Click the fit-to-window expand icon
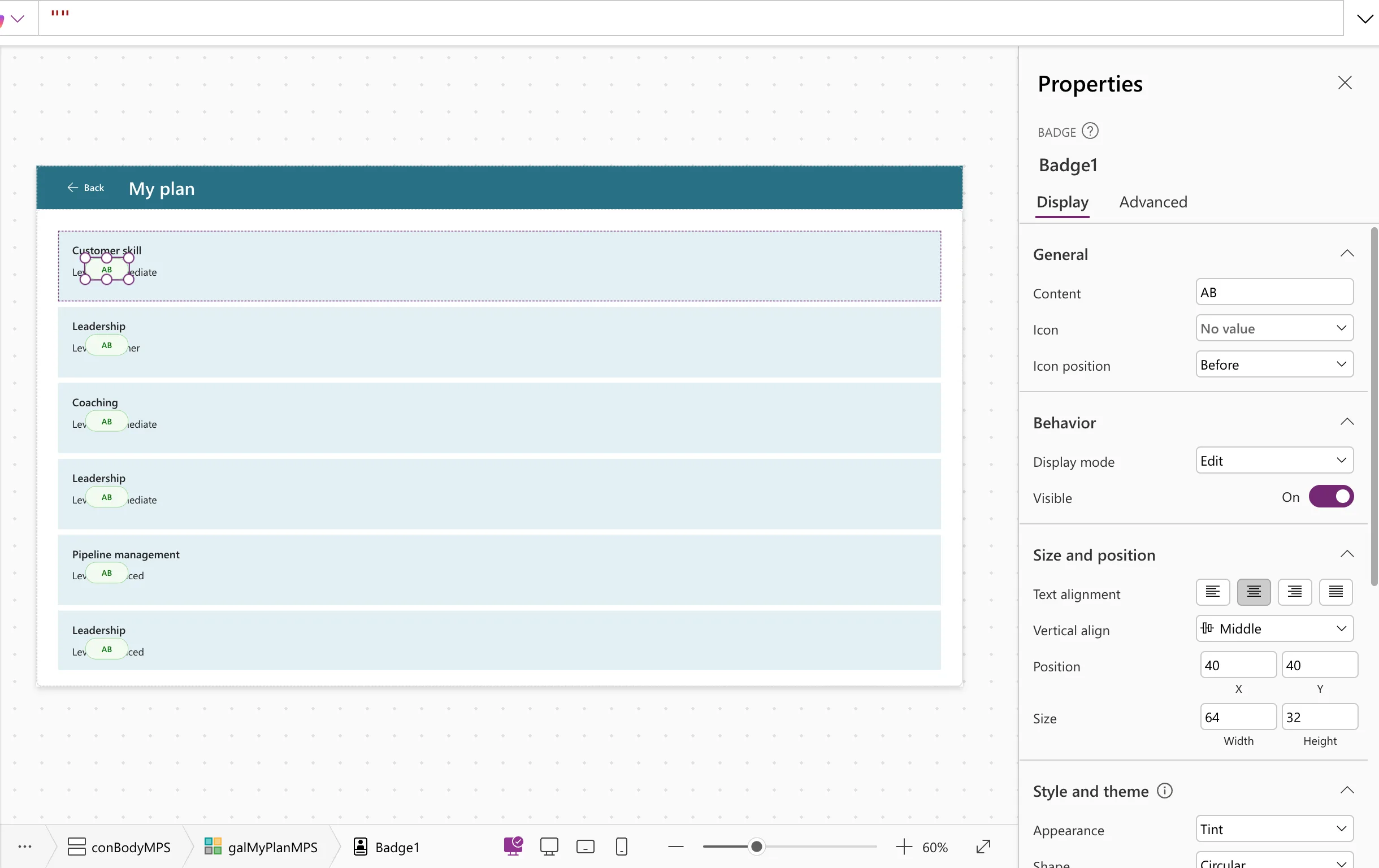Image resolution: width=1379 pixels, height=868 pixels. pyautogui.click(x=983, y=846)
